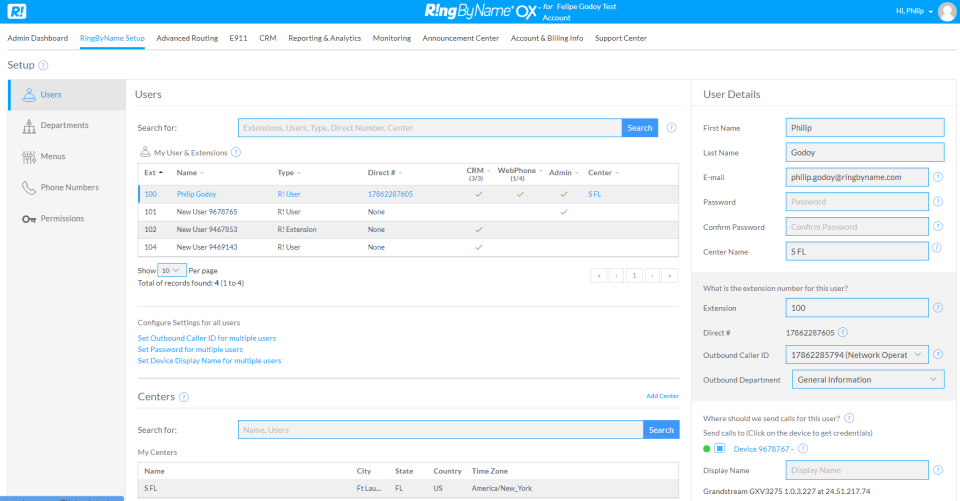Click CRM checkmark for New User 9469143

click(x=479, y=247)
